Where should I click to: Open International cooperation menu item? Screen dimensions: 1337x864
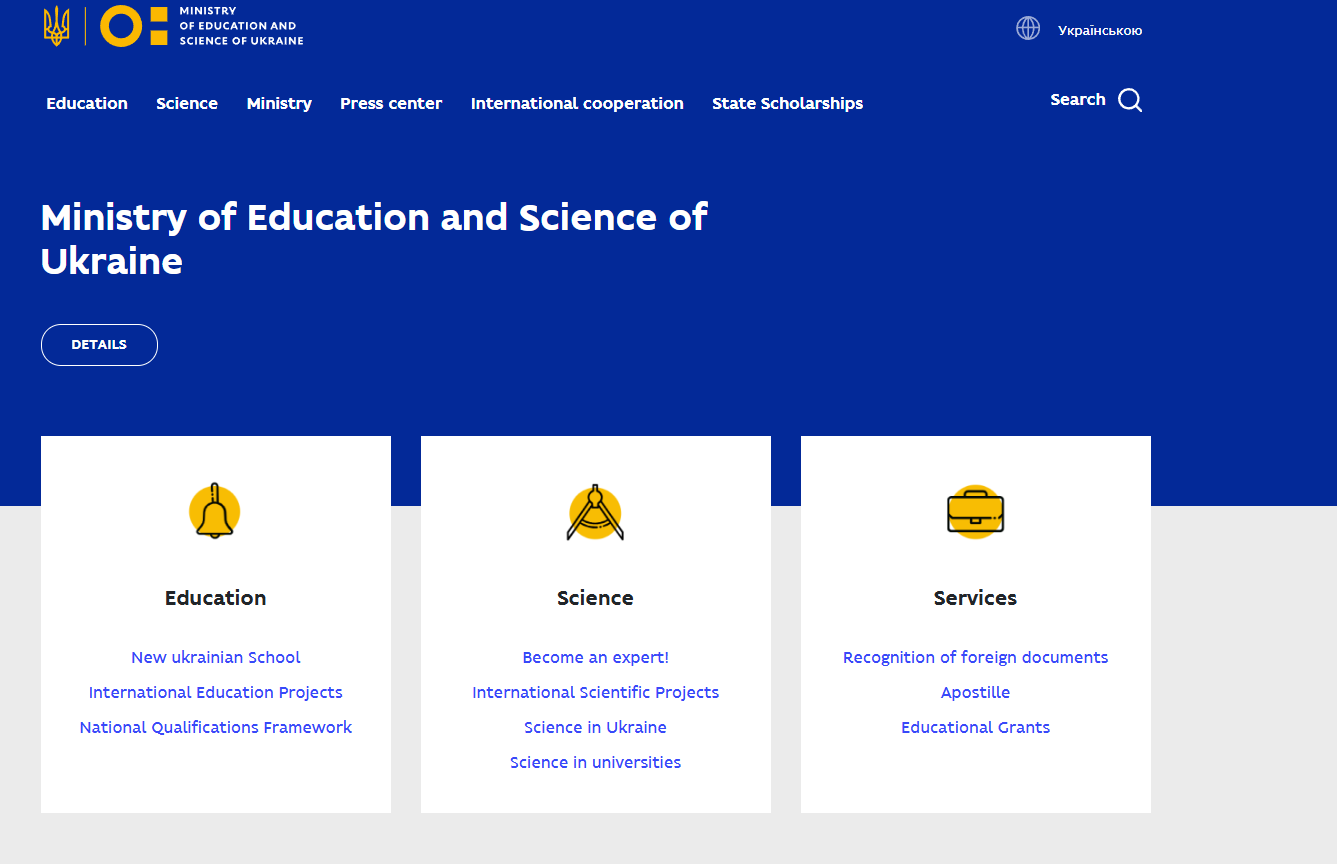tap(577, 103)
